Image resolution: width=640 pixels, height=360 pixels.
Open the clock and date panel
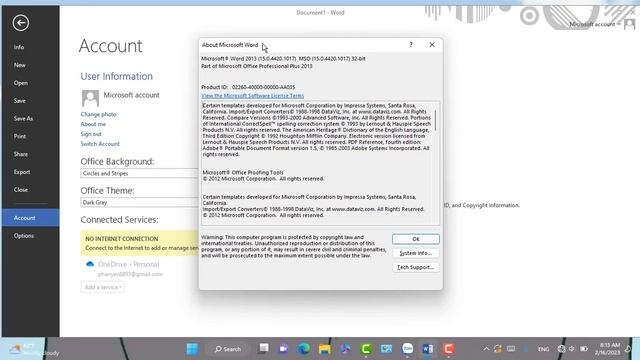(x=608, y=349)
